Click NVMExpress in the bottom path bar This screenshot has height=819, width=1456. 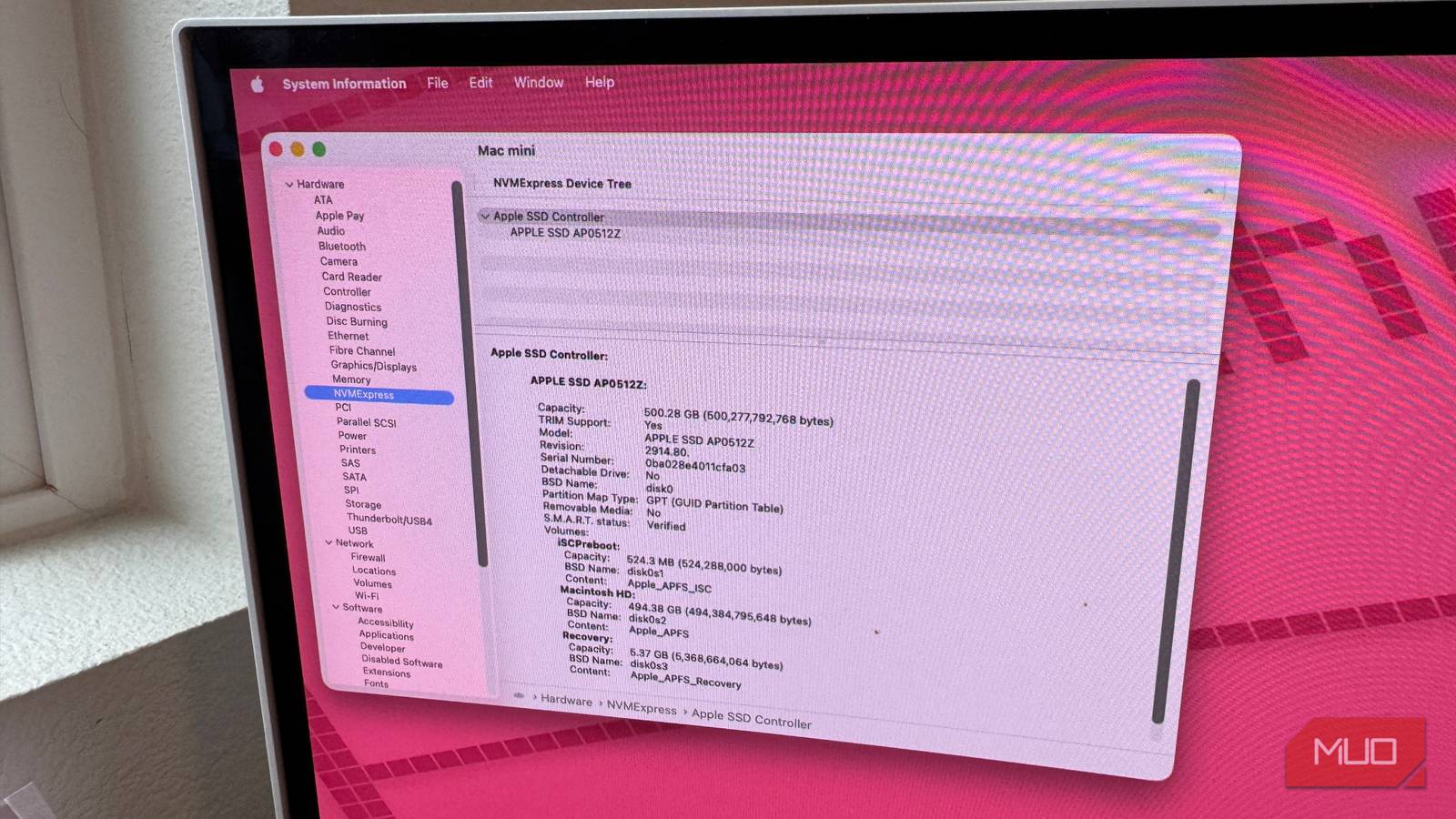[x=642, y=707]
